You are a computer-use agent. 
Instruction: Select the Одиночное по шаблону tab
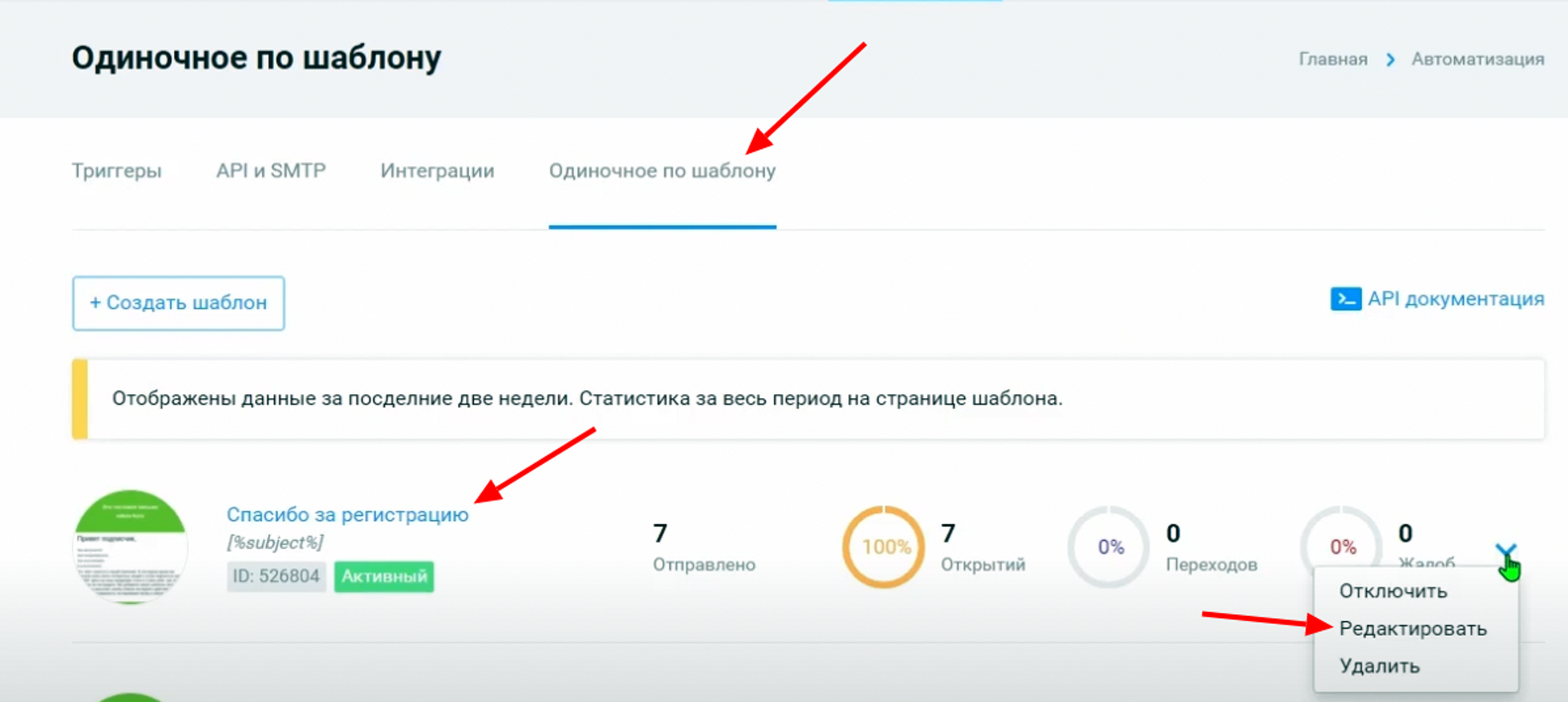[x=662, y=170]
